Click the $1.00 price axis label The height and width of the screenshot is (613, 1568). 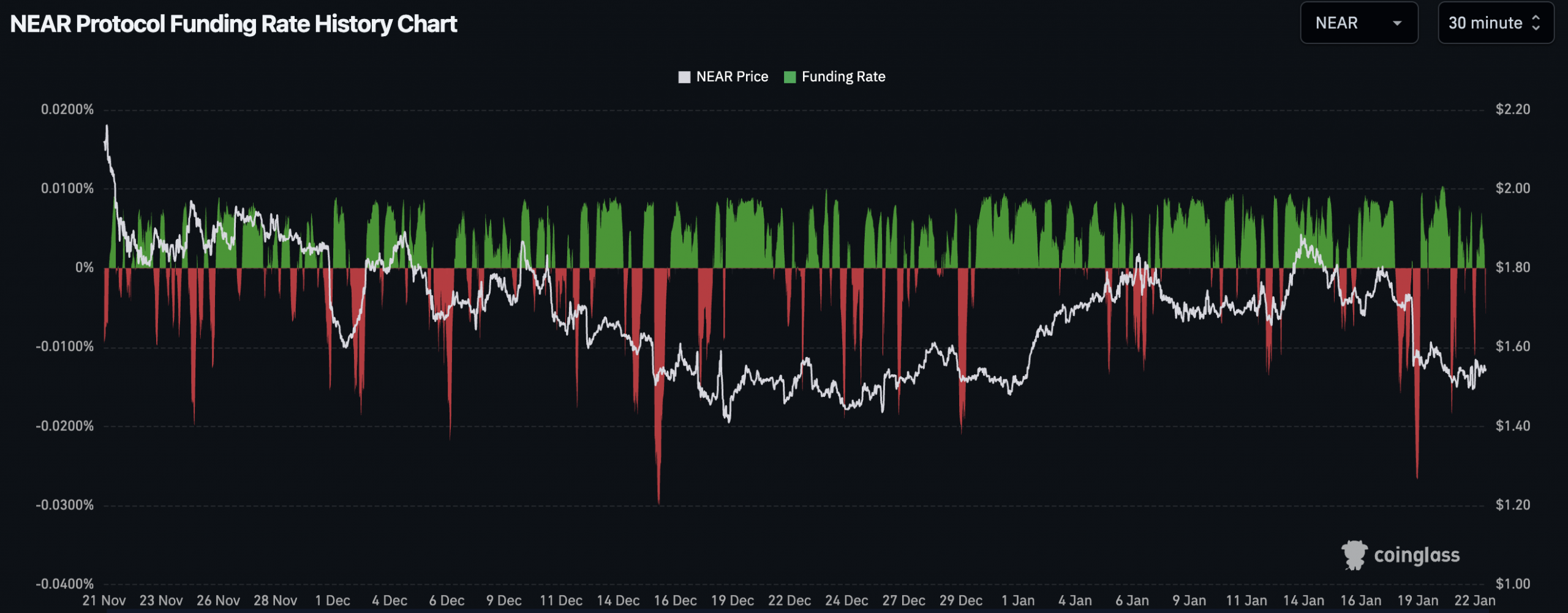(x=1512, y=584)
